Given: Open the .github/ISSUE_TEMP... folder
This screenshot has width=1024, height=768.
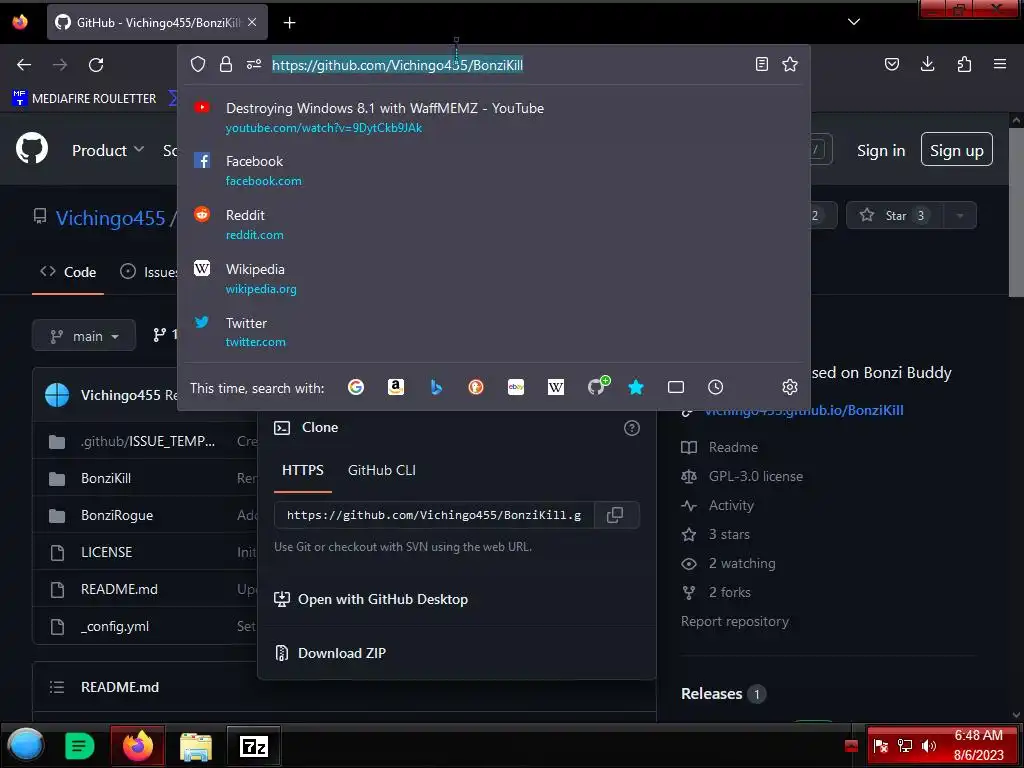Looking at the screenshot, I should click(x=148, y=441).
